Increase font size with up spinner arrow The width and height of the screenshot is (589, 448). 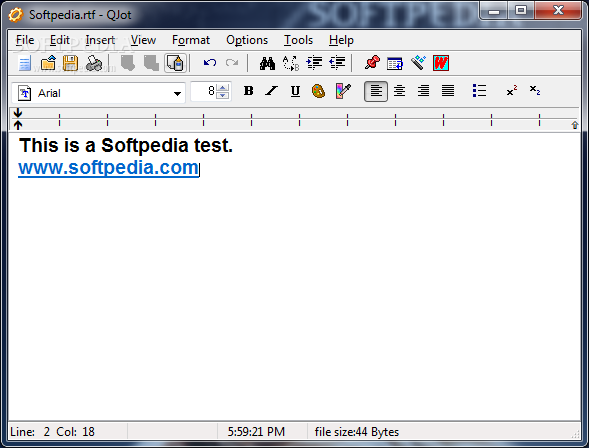click(223, 88)
